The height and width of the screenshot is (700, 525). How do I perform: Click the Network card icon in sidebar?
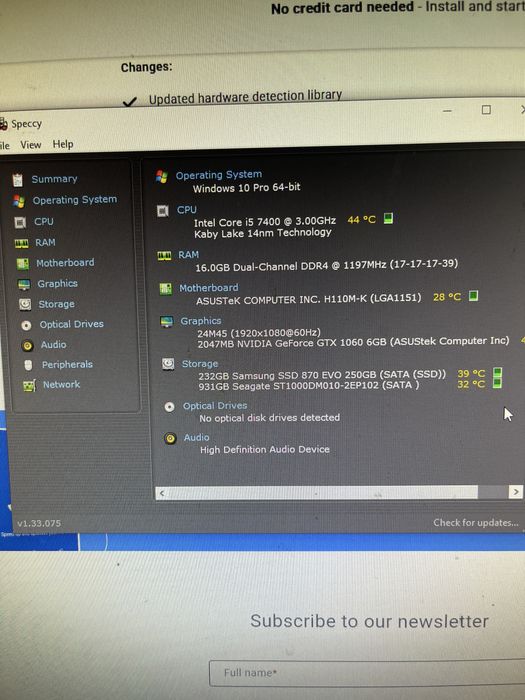pos(29,385)
